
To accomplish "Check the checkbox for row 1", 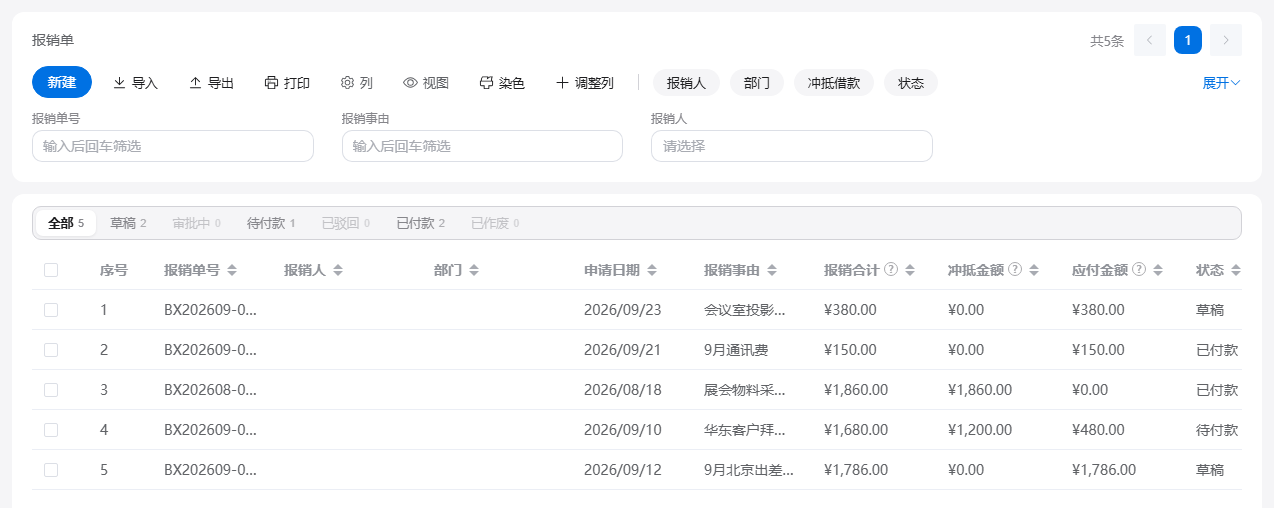I will pos(51,310).
